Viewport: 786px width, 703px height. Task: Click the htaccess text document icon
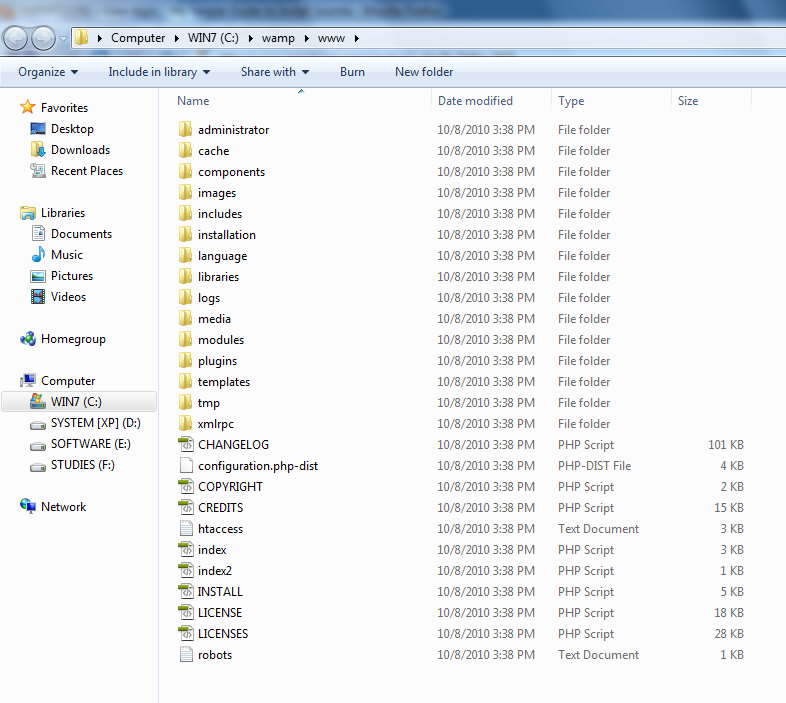(x=185, y=529)
